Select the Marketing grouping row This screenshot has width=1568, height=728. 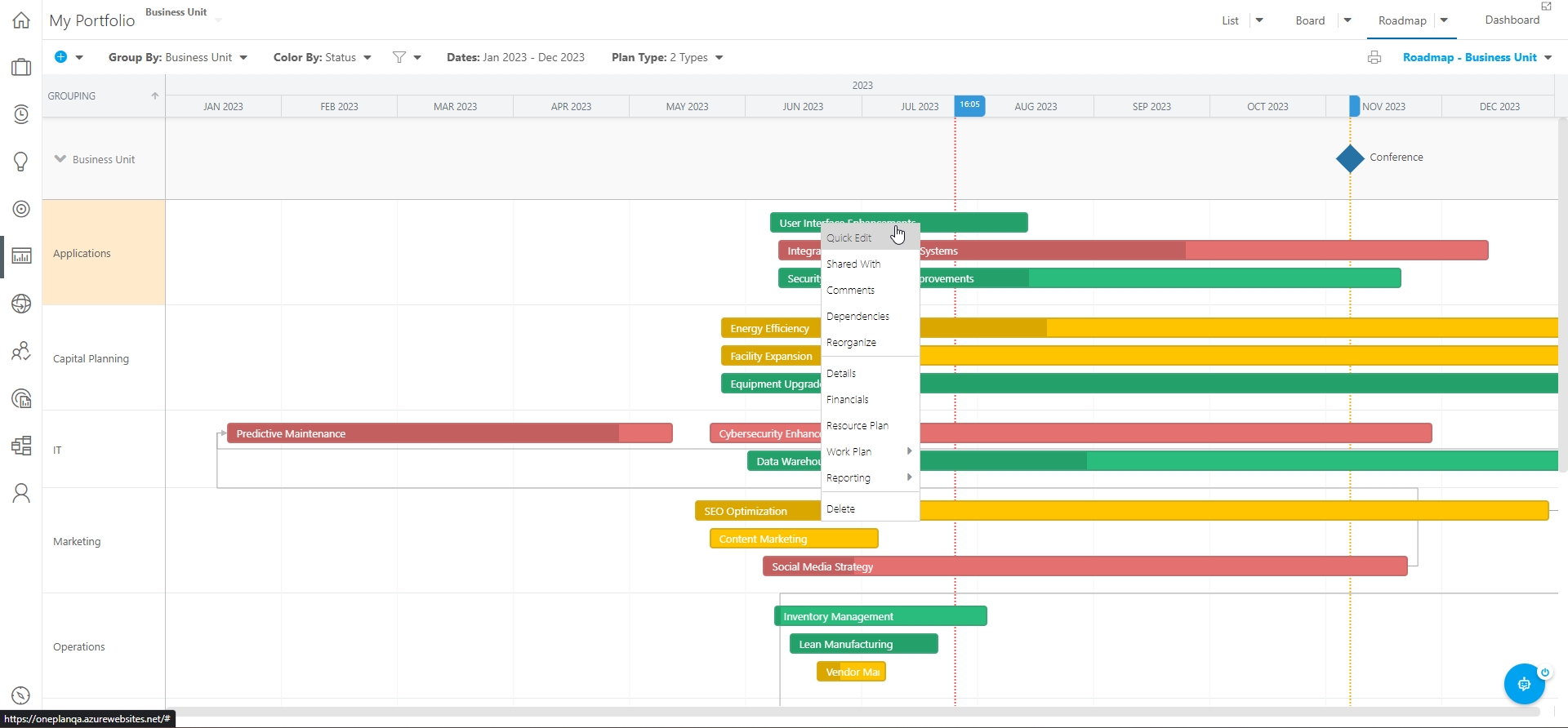click(x=104, y=541)
